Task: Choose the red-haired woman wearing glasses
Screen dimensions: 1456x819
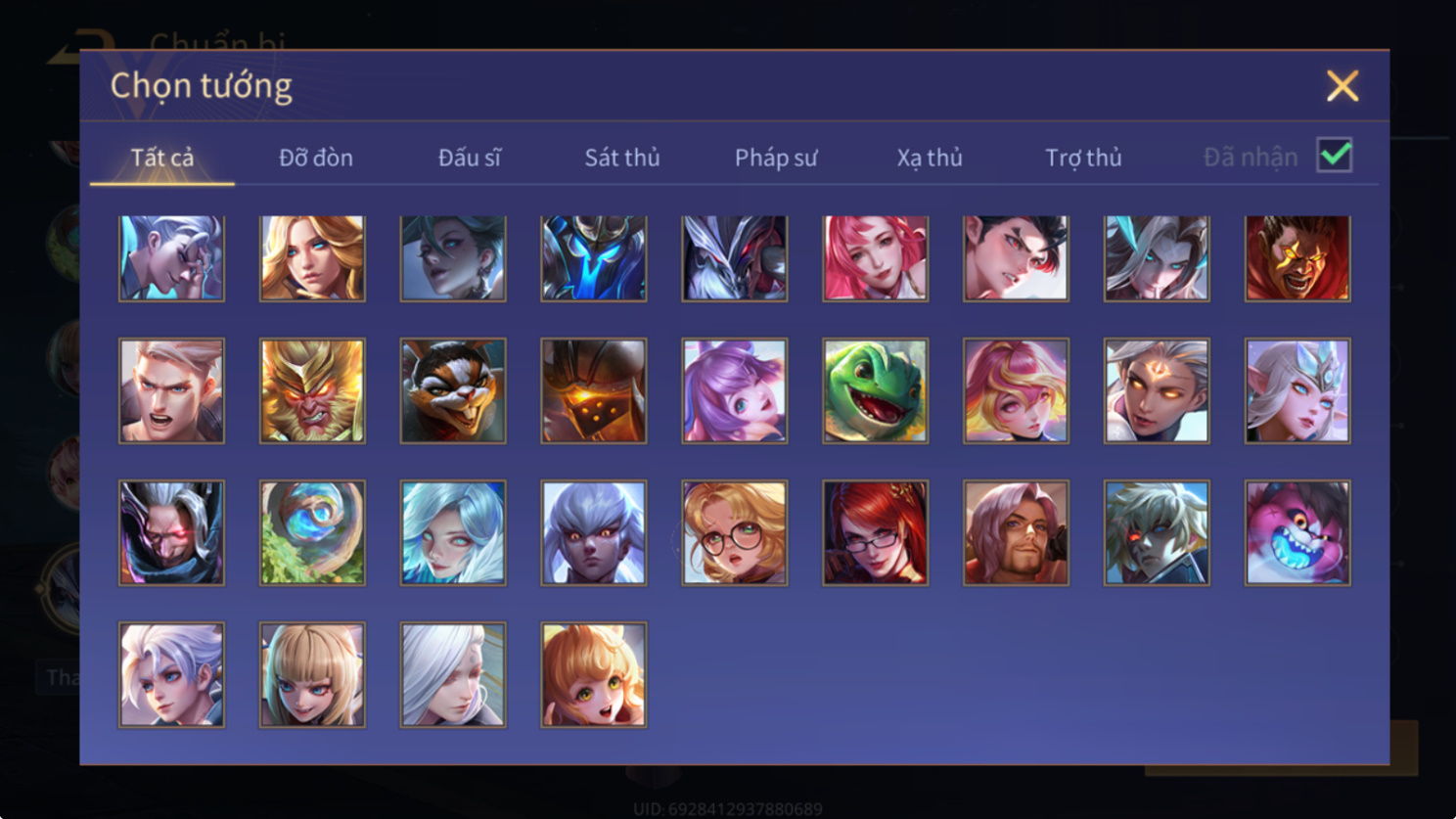Action: [875, 532]
